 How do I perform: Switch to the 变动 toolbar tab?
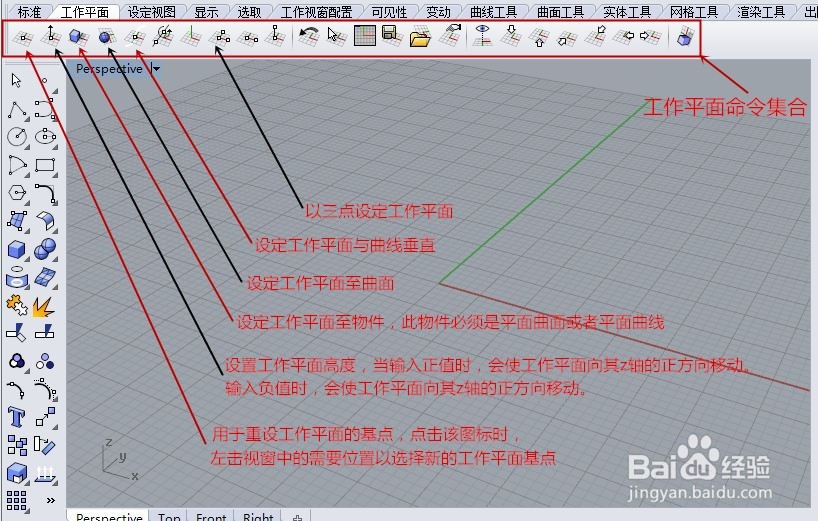coord(438,11)
